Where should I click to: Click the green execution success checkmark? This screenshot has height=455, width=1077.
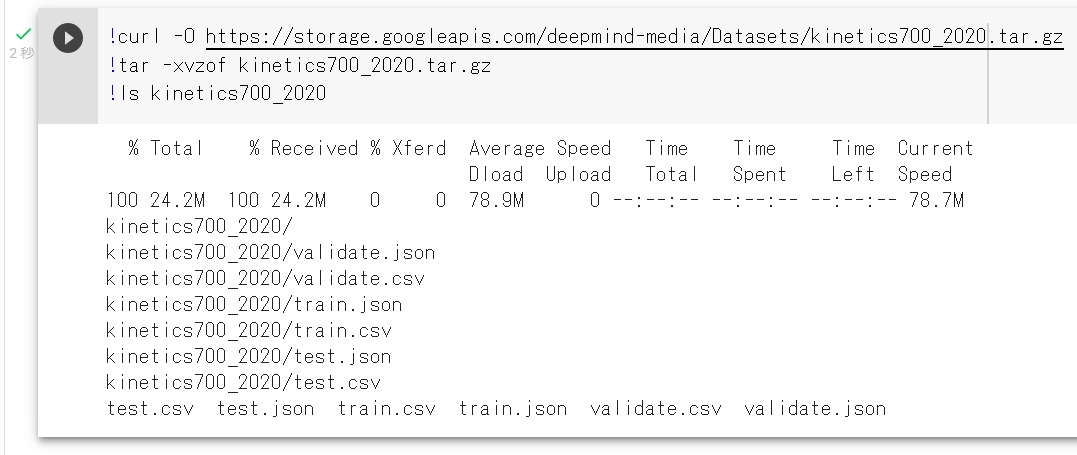pos(23,34)
